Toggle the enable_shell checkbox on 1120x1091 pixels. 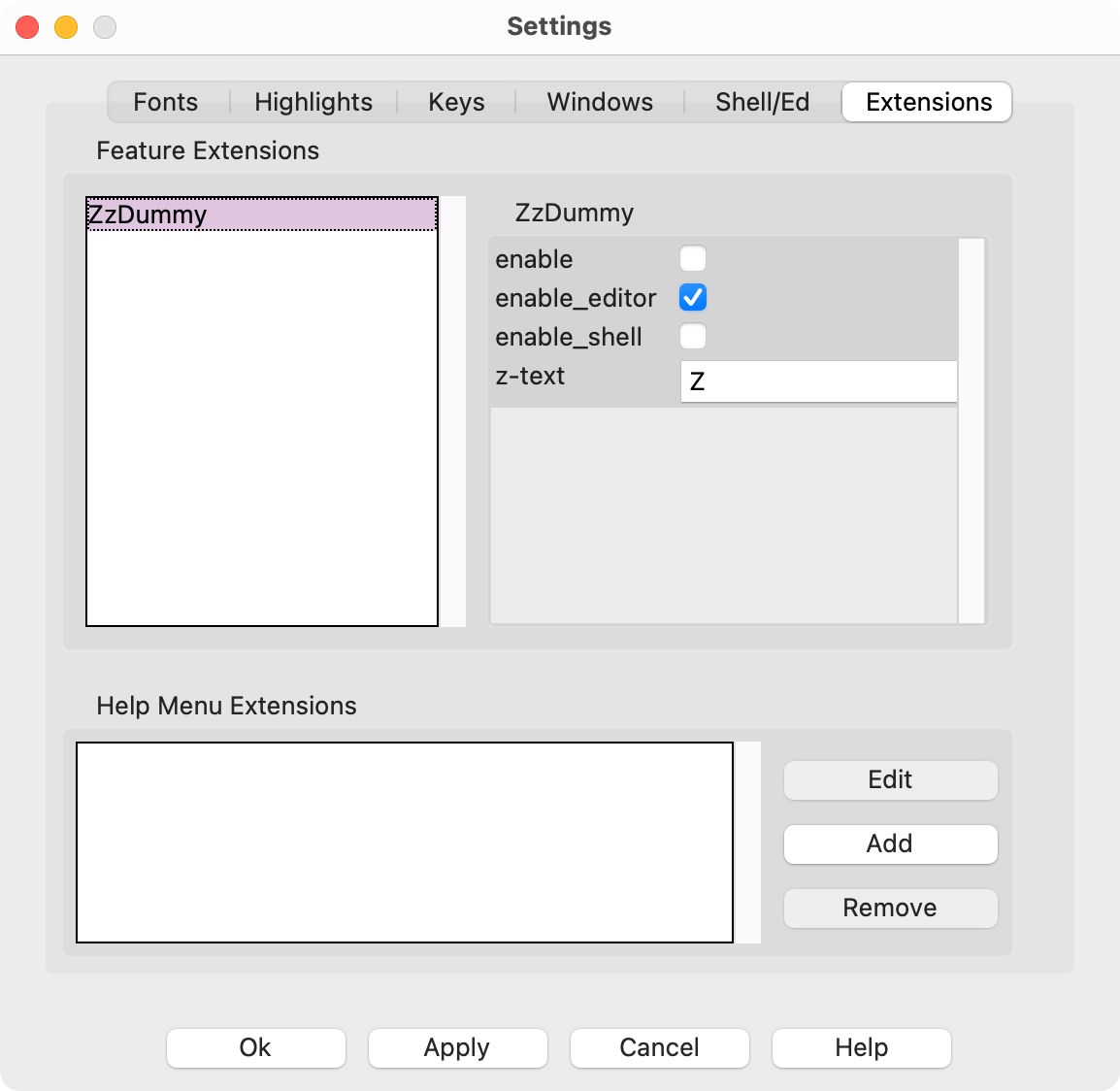(x=693, y=336)
